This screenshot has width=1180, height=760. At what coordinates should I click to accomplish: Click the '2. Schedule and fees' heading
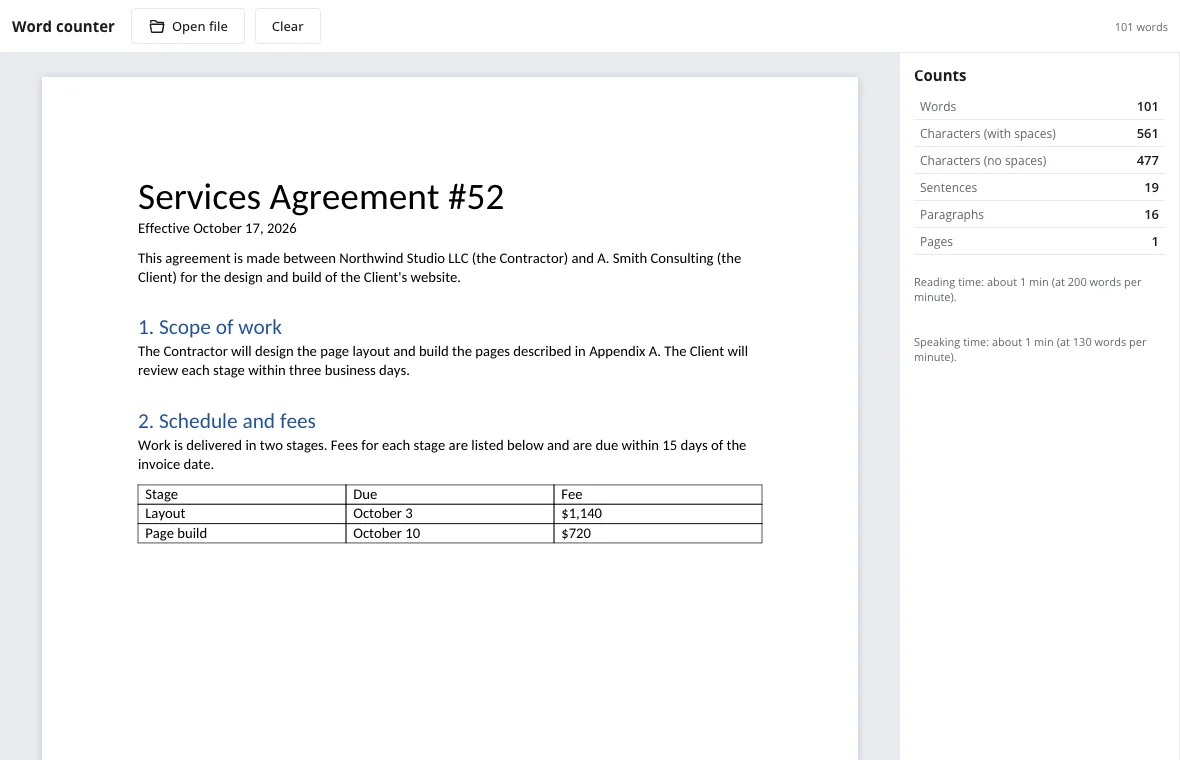227,421
